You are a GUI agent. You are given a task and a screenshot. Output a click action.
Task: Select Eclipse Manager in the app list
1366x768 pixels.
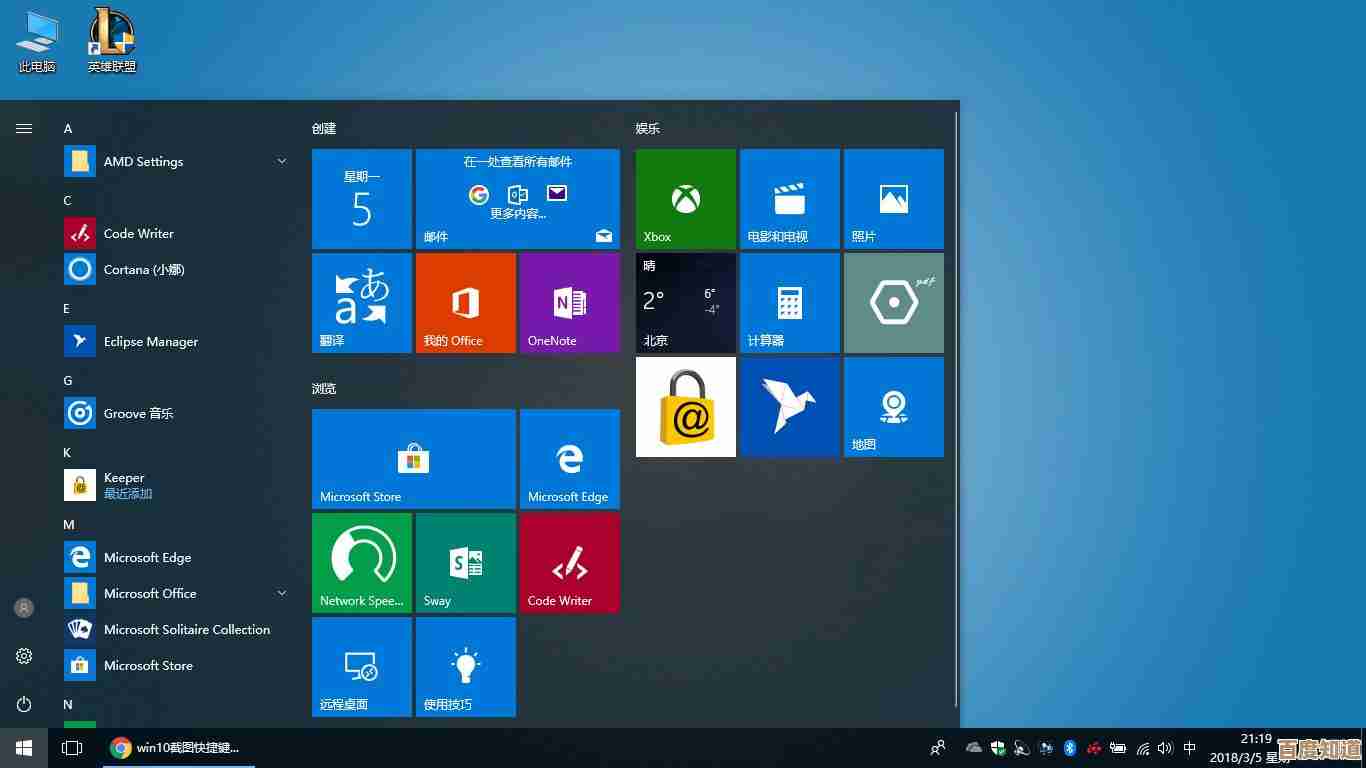point(150,341)
